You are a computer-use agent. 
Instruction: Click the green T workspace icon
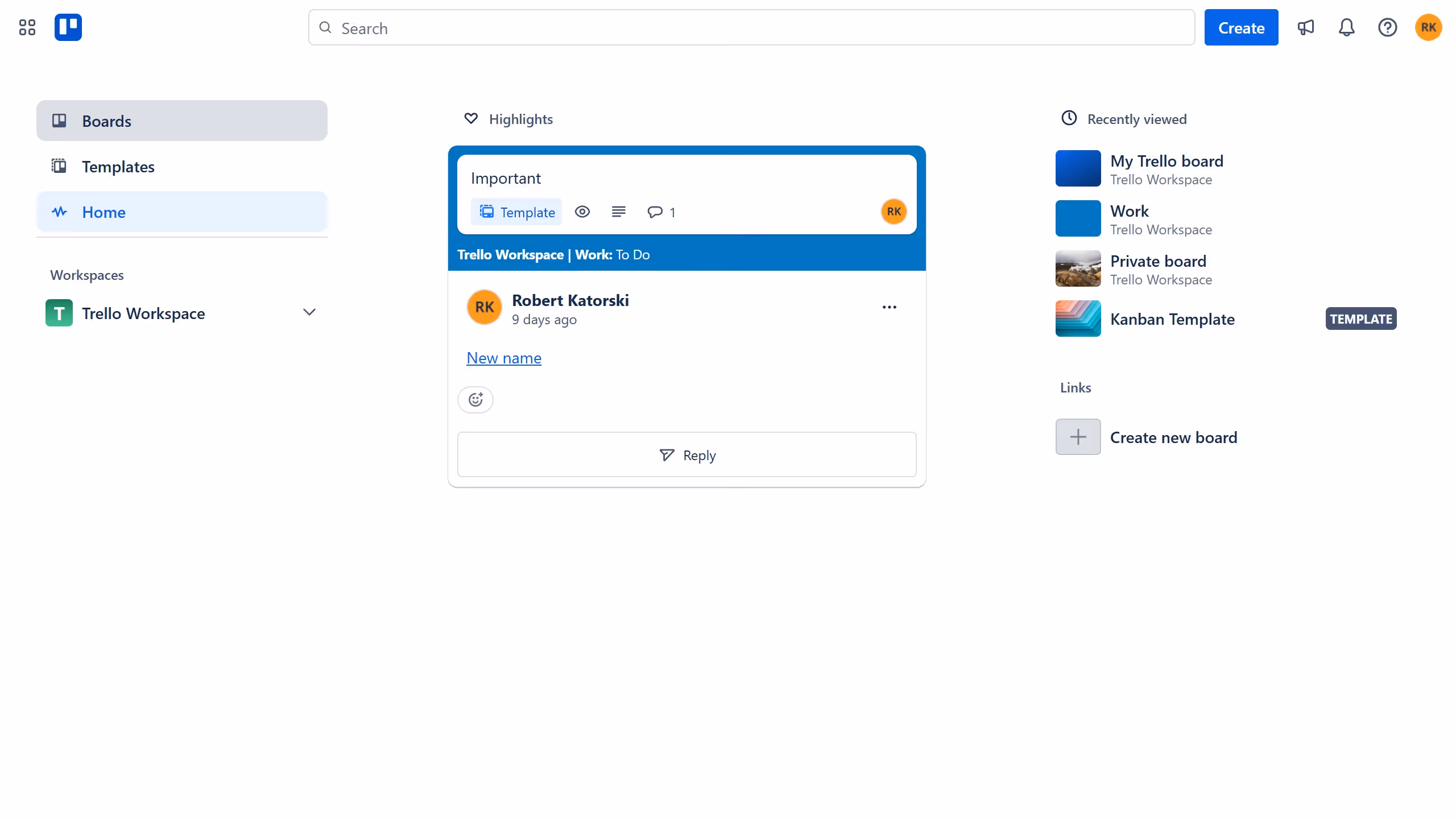(59, 313)
